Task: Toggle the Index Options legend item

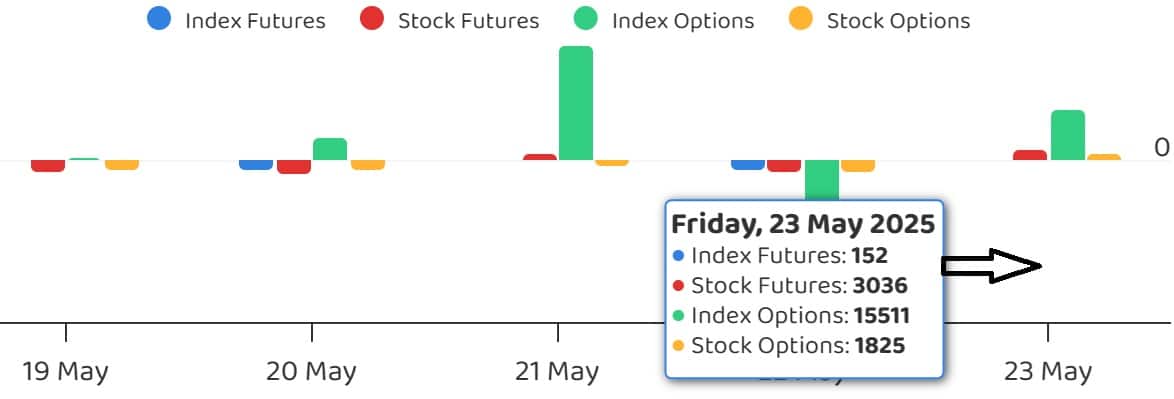Action: point(664,19)
